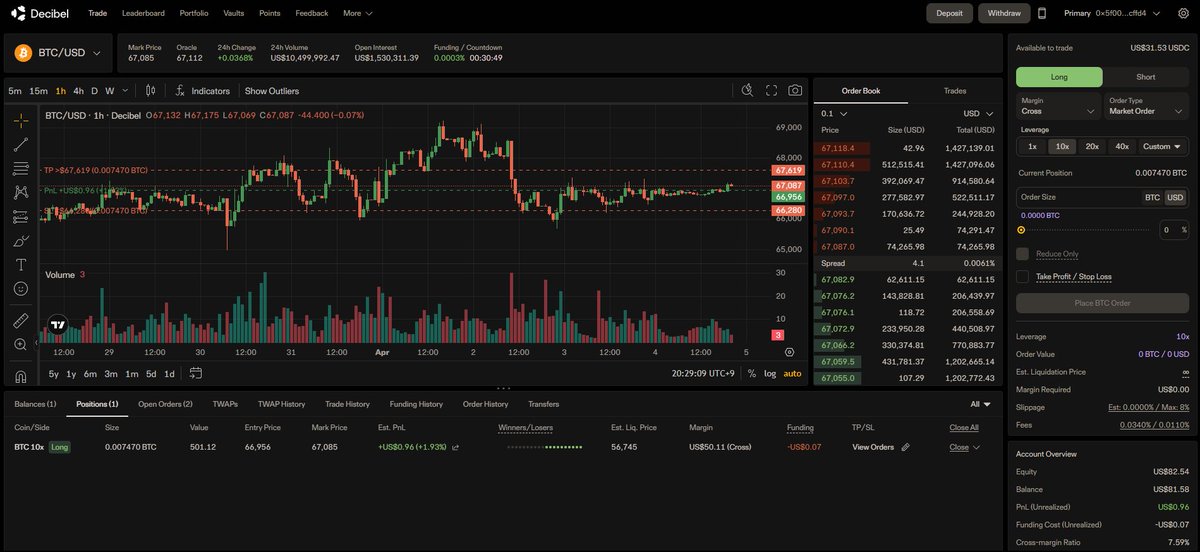
Task: Open the candlestick chart style selector
Action: [151, 90]
